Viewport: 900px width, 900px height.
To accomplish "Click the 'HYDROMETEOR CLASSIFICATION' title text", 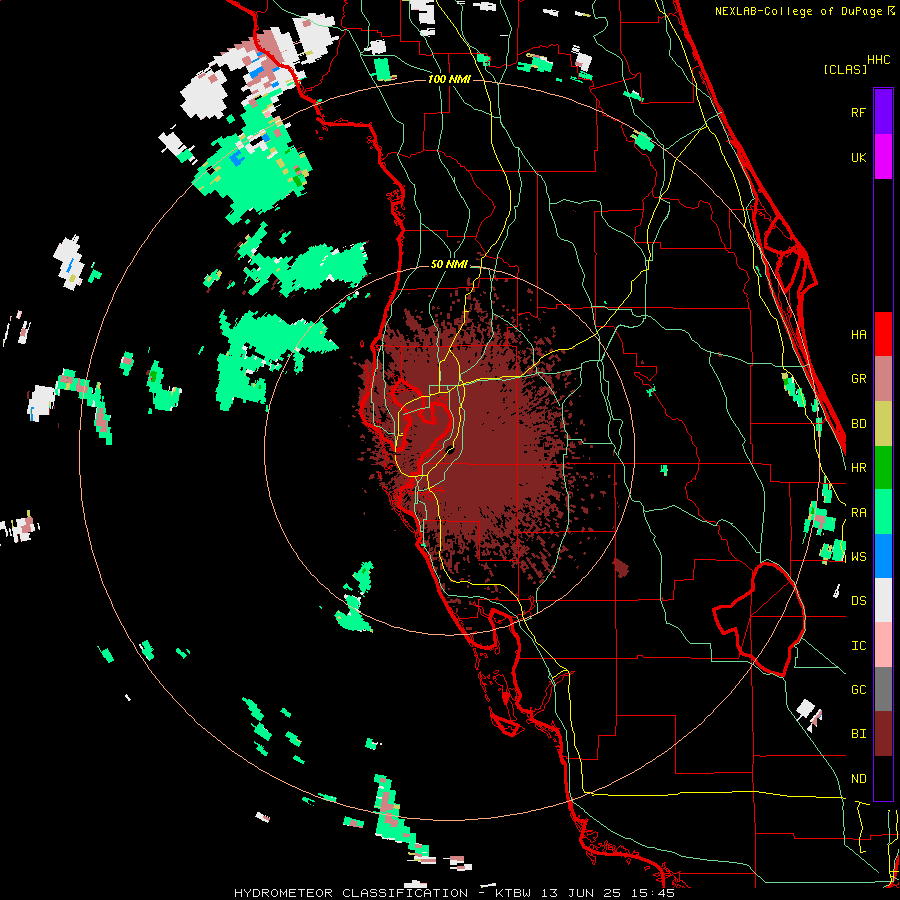I will pyautogui.click(x=351, y=893).
